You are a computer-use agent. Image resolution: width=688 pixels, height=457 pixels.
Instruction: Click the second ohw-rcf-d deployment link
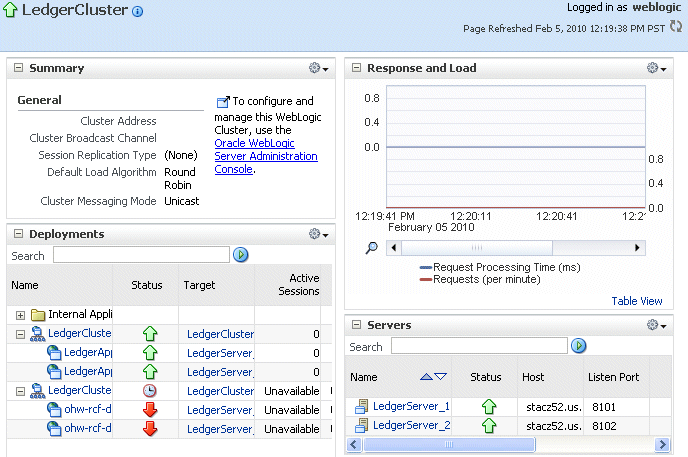click(87, 428)
